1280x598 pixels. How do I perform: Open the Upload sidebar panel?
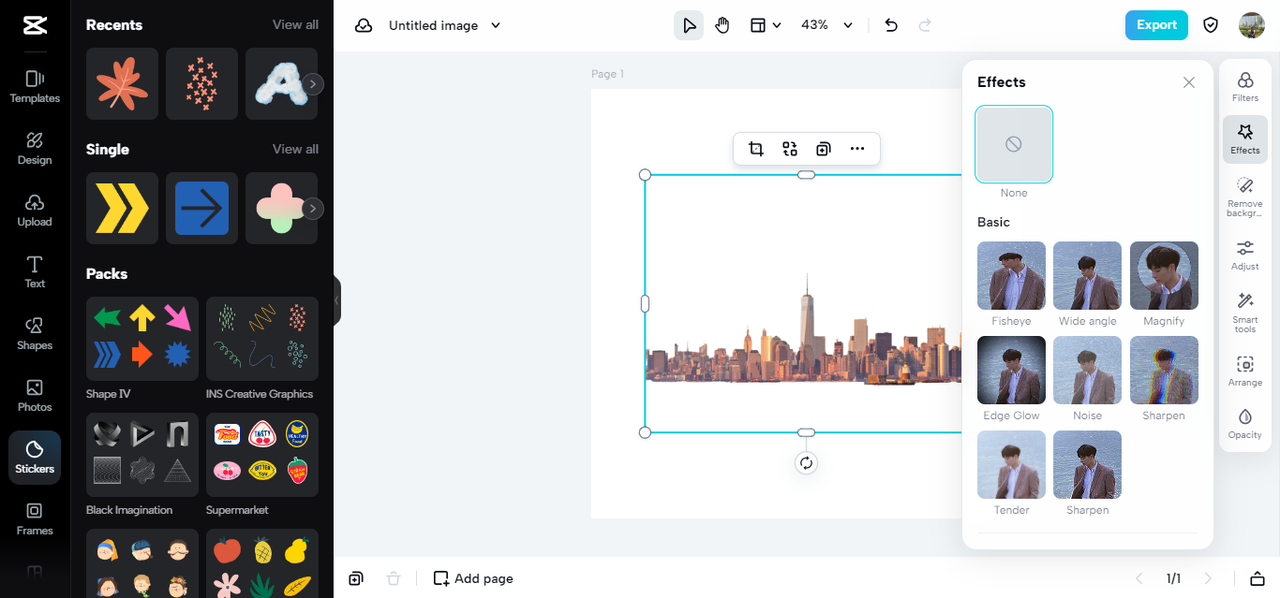(x=35, y=210)
